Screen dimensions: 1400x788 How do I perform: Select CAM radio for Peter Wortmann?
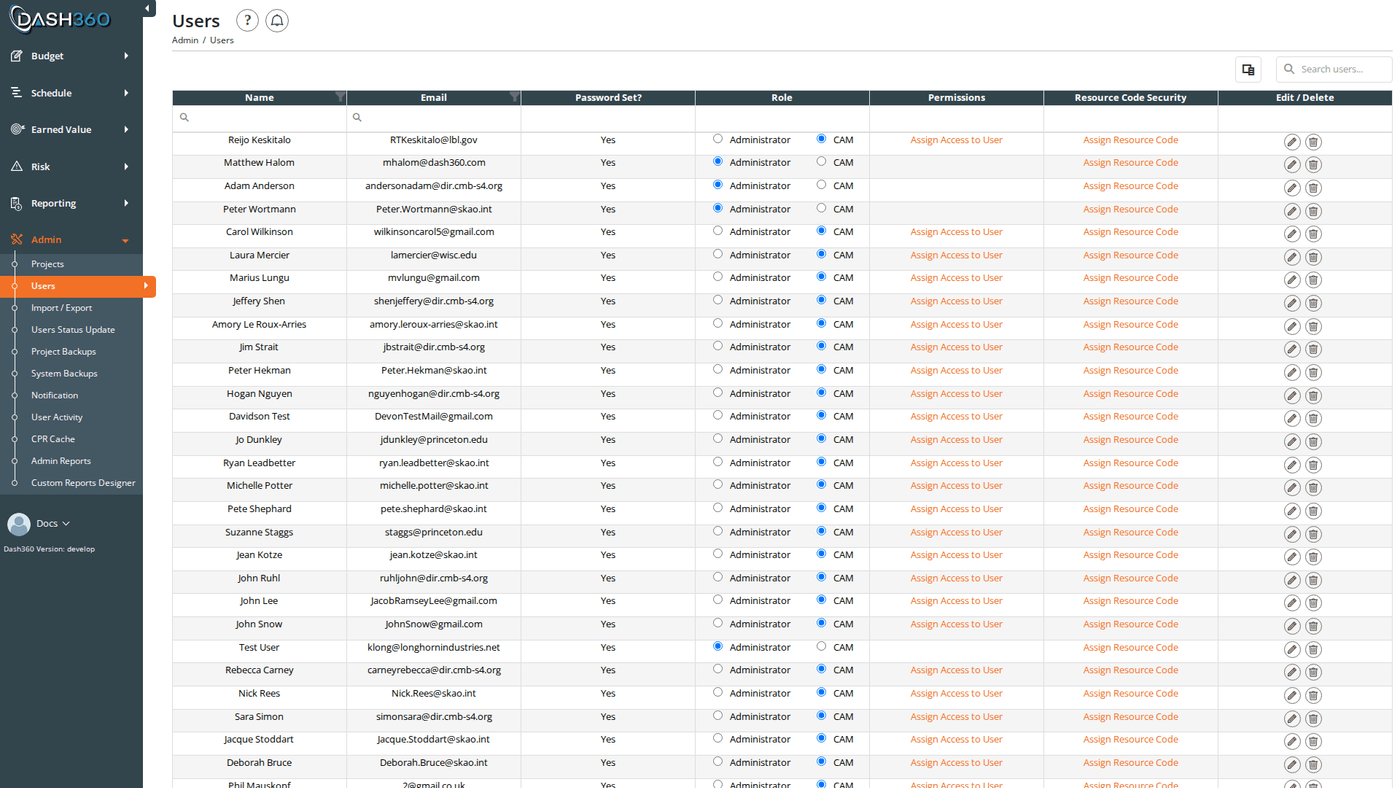pos(821,208)
